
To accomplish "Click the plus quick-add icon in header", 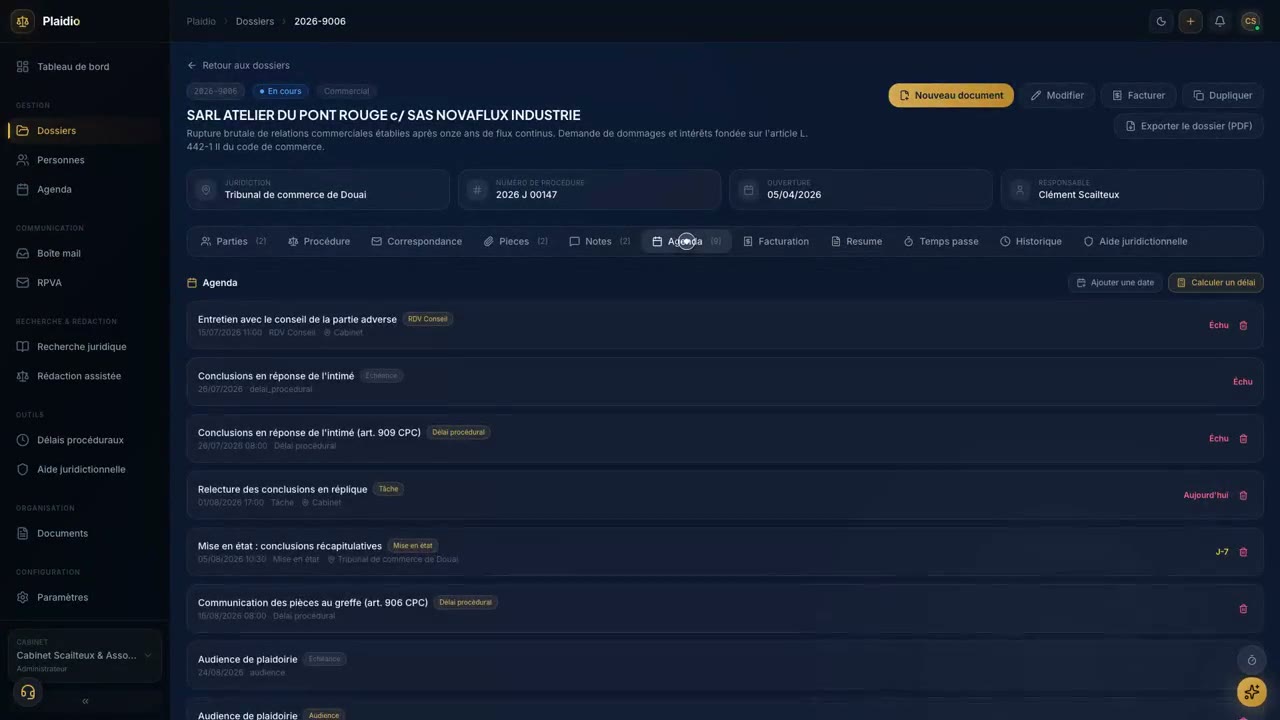I will pyautogui.click(x=1190, y=21).
